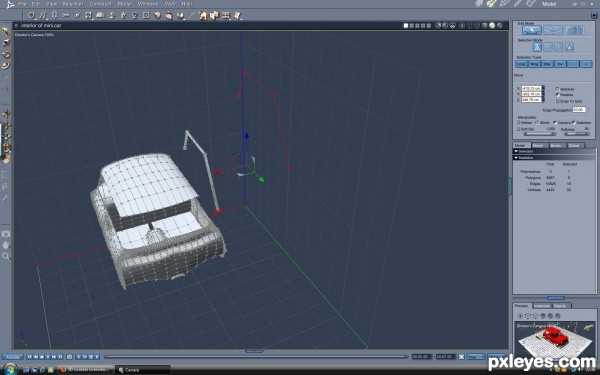Adjust the Soft Sel slider
Screen dimensions: 600x375
pyautogui.click(x=540, y=134)
